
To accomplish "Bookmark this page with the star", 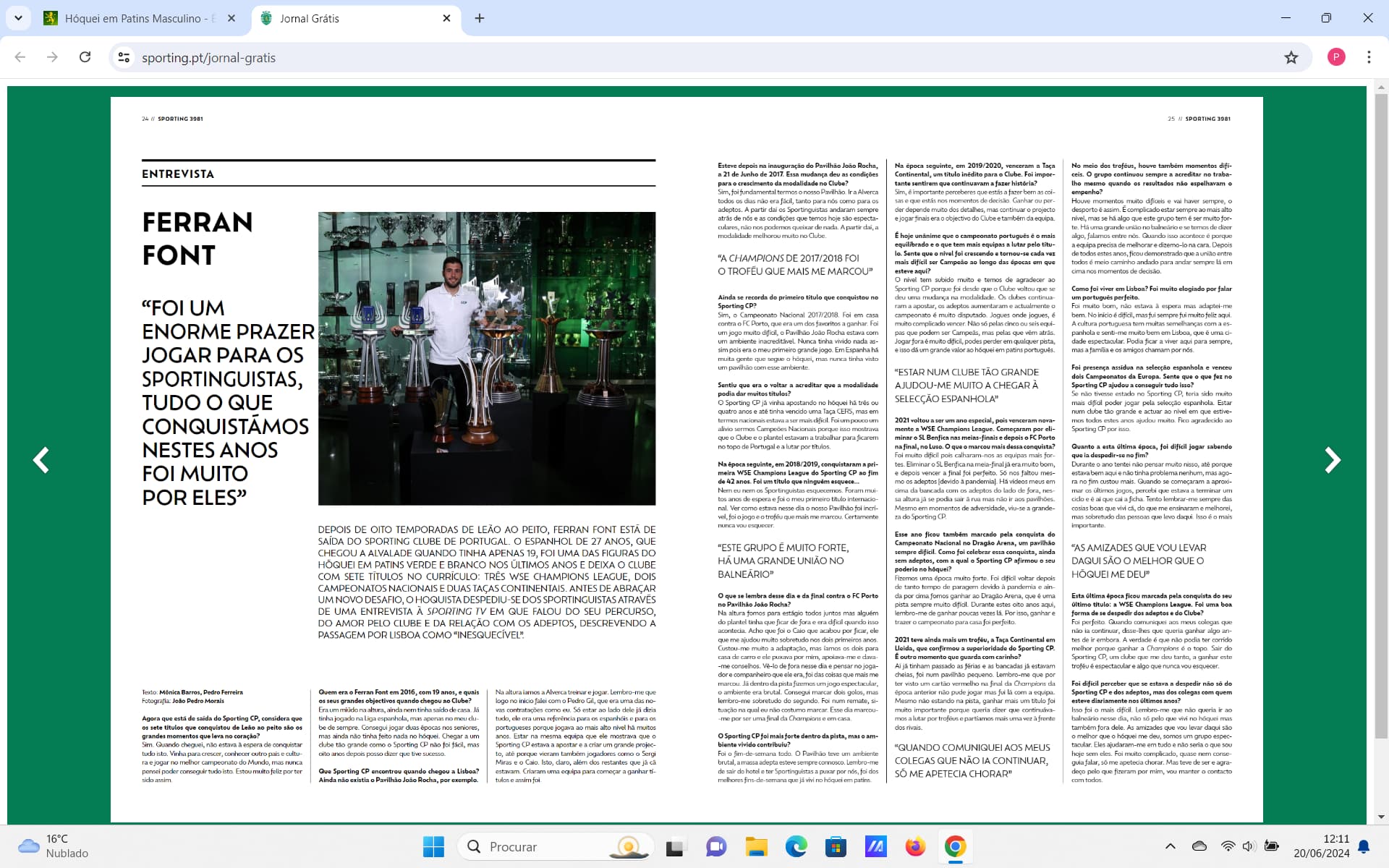I will click(x=1291, y=57).
